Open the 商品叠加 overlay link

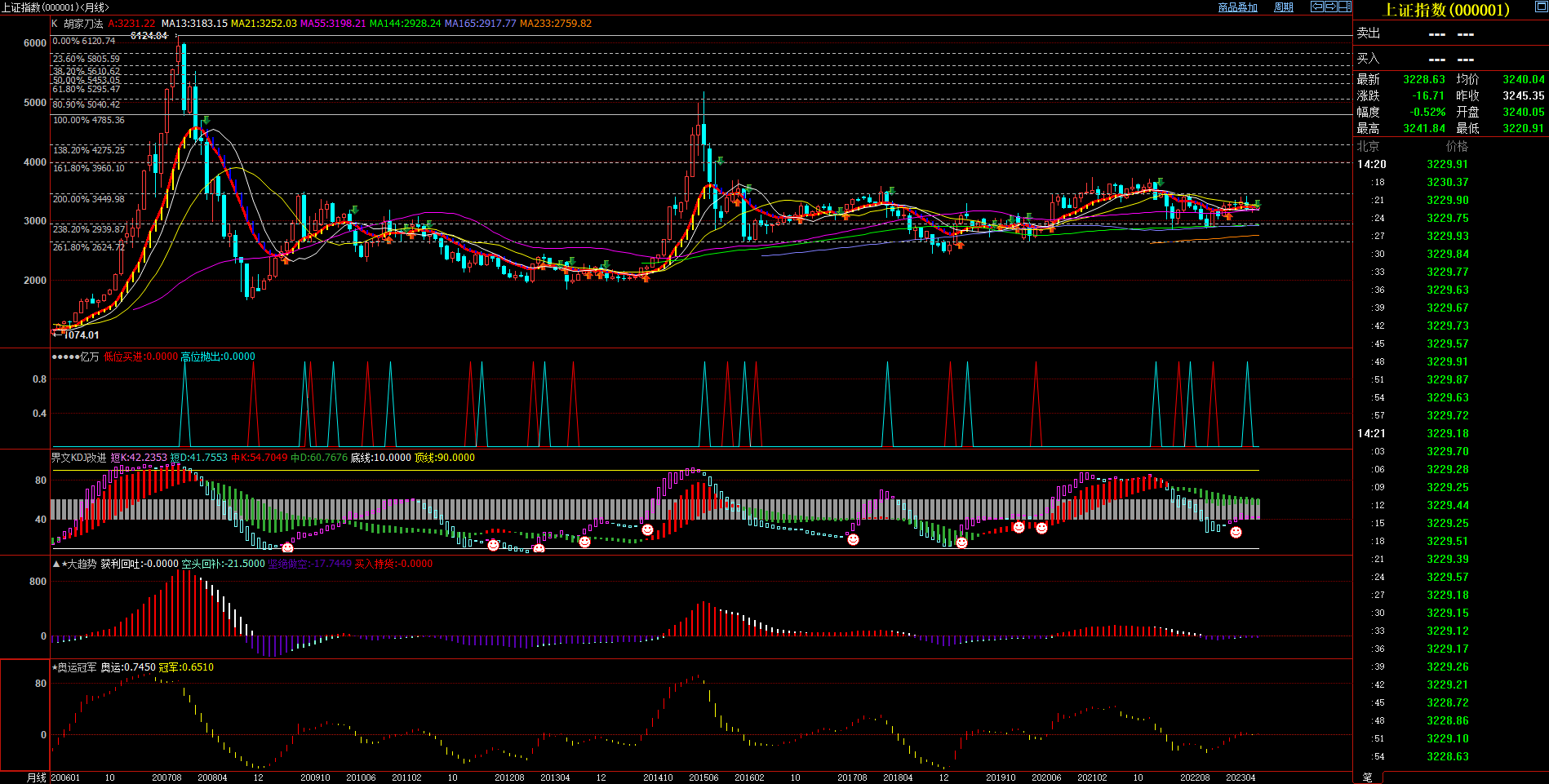1237,7
